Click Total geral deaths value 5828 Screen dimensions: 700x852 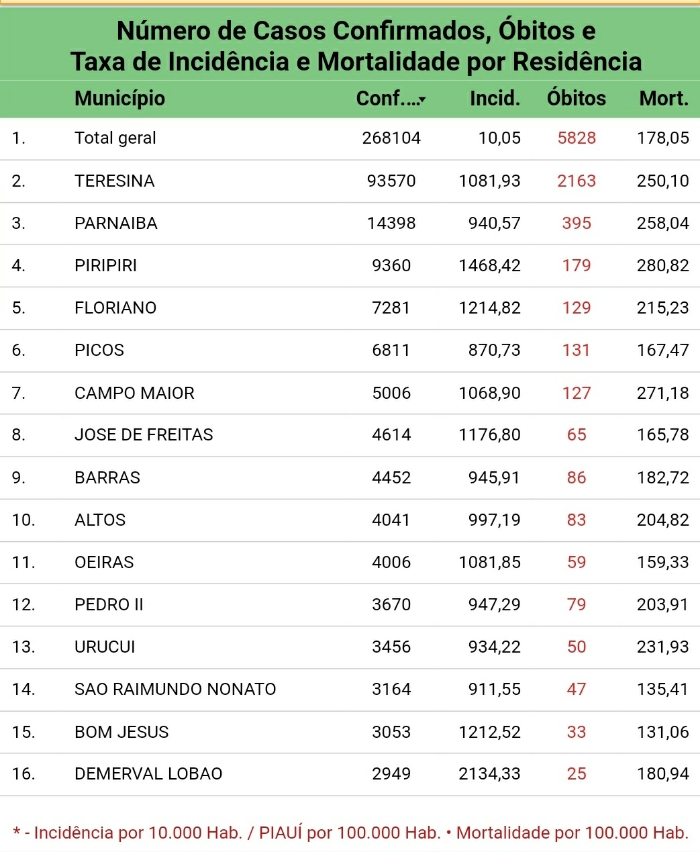(x=577, y=138)
